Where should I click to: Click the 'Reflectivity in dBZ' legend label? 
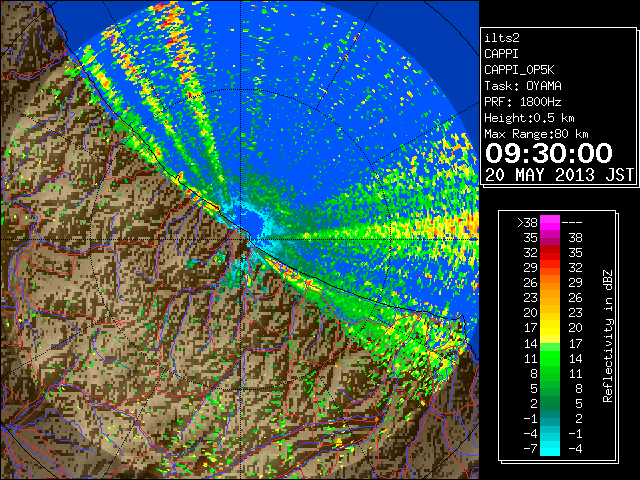[x=608, y=336]
